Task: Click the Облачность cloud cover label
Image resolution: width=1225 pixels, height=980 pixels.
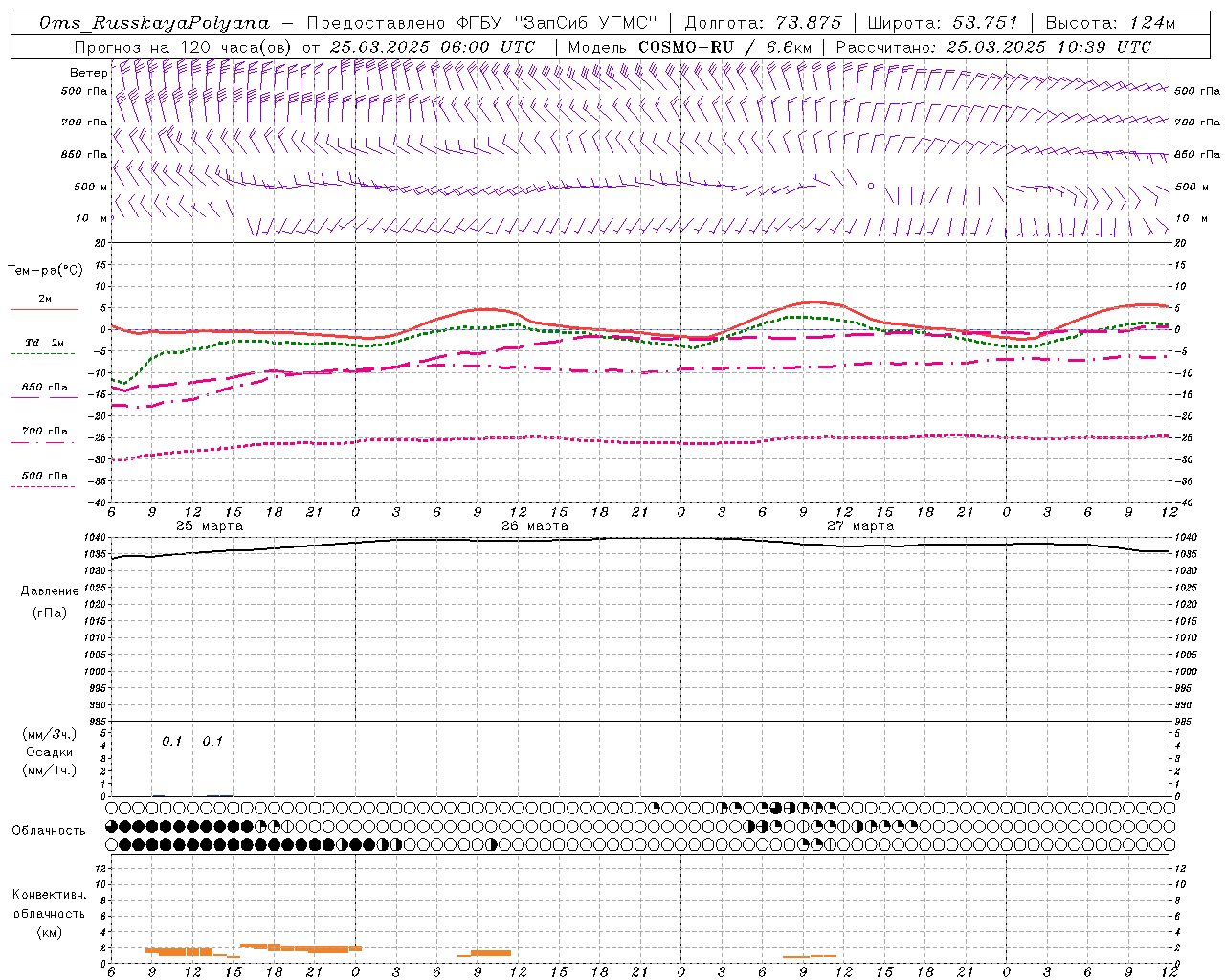Action: point(49,831)
